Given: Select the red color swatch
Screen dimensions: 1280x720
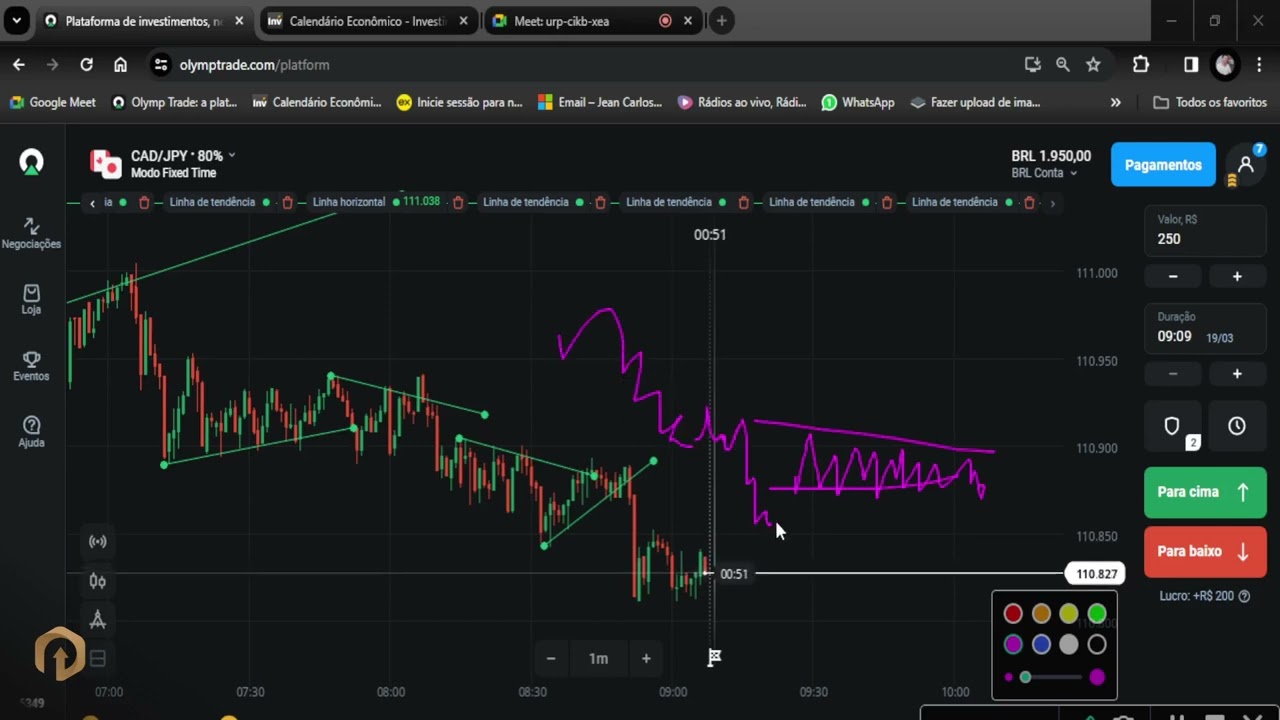Looking at the screenshot, I should click(x=1013, y=614).
